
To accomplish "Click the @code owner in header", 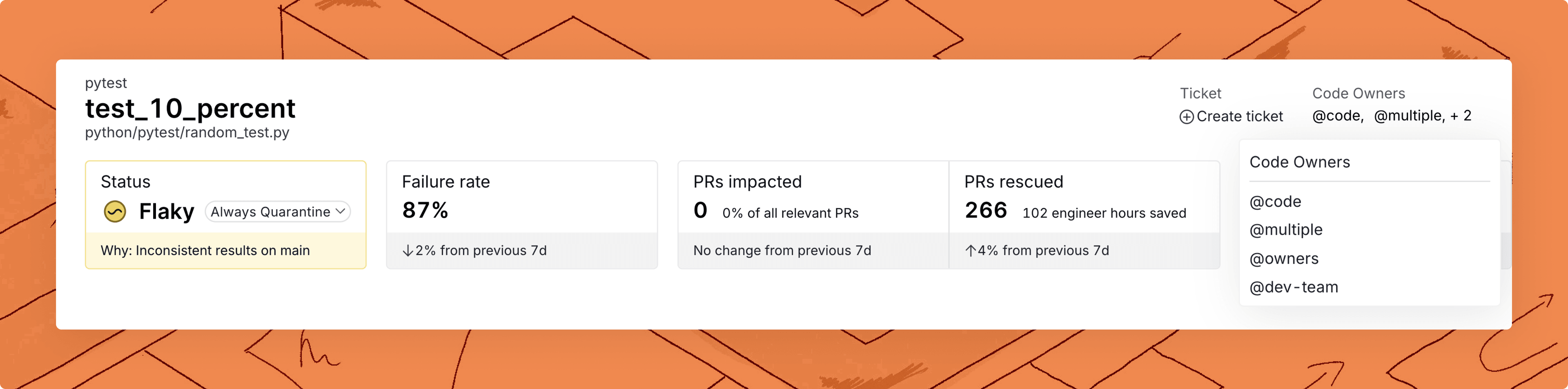I will click(1337, 116).
